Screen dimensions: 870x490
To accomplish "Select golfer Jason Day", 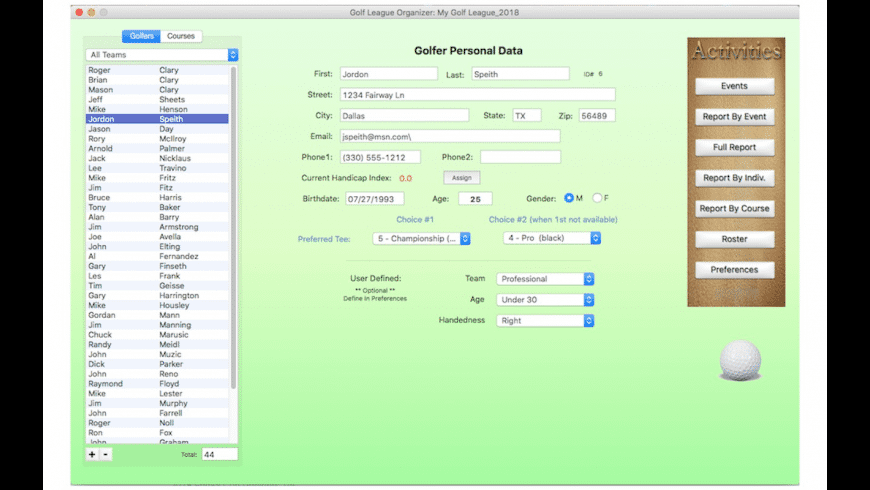I will tap(157, 129).
